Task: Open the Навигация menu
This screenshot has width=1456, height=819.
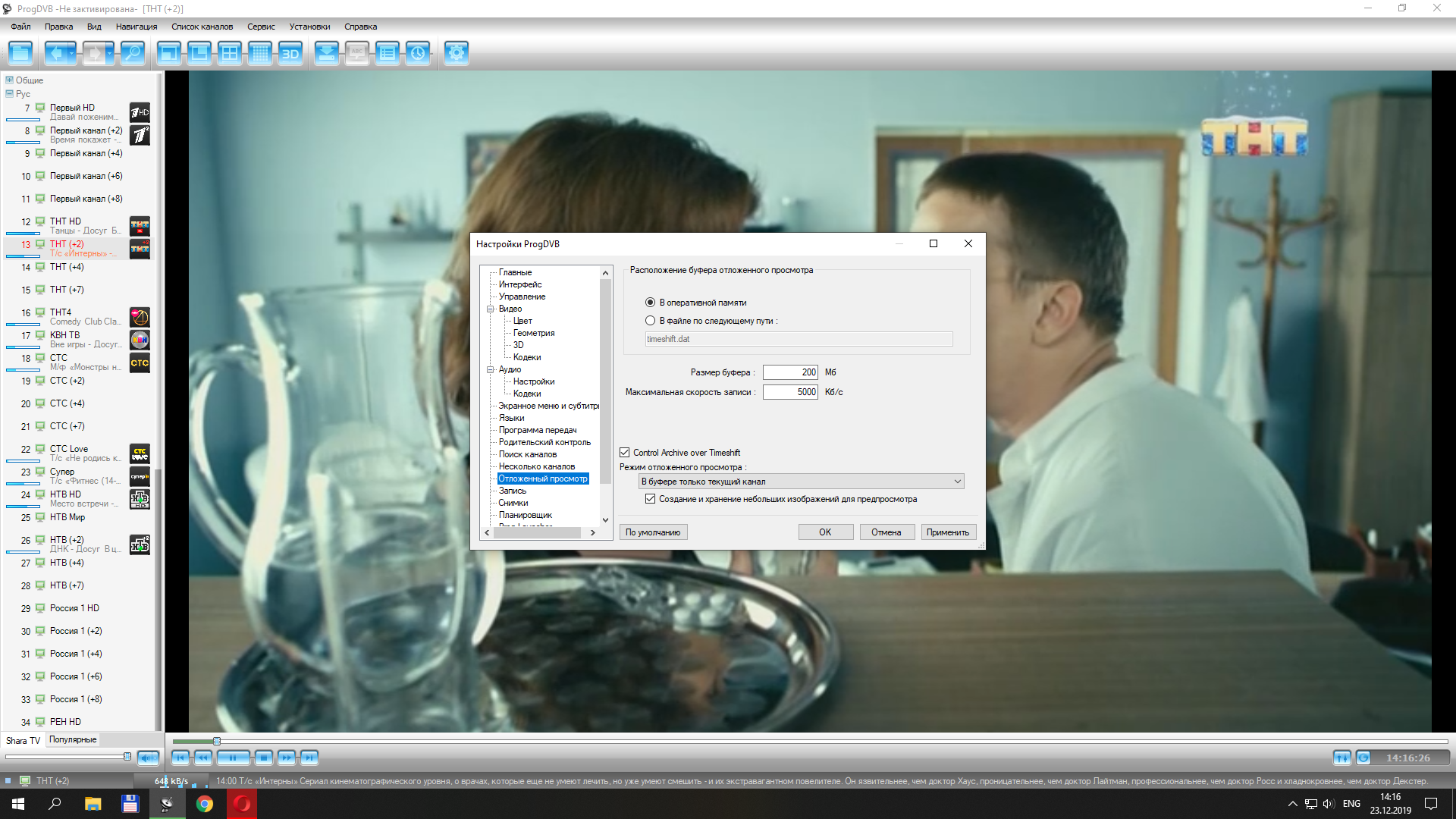Action: (x=136, y=27)
